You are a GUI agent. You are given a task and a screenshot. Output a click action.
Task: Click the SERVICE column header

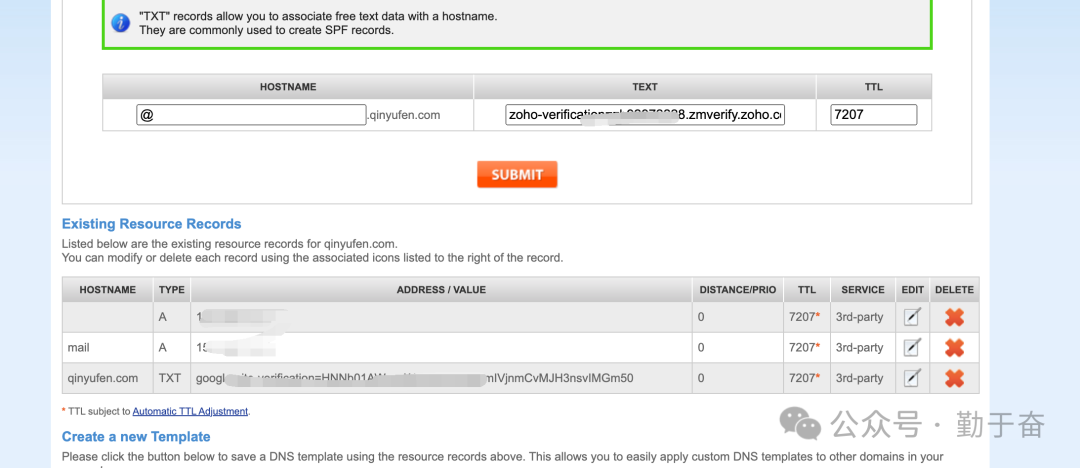[x=862, y=290]
